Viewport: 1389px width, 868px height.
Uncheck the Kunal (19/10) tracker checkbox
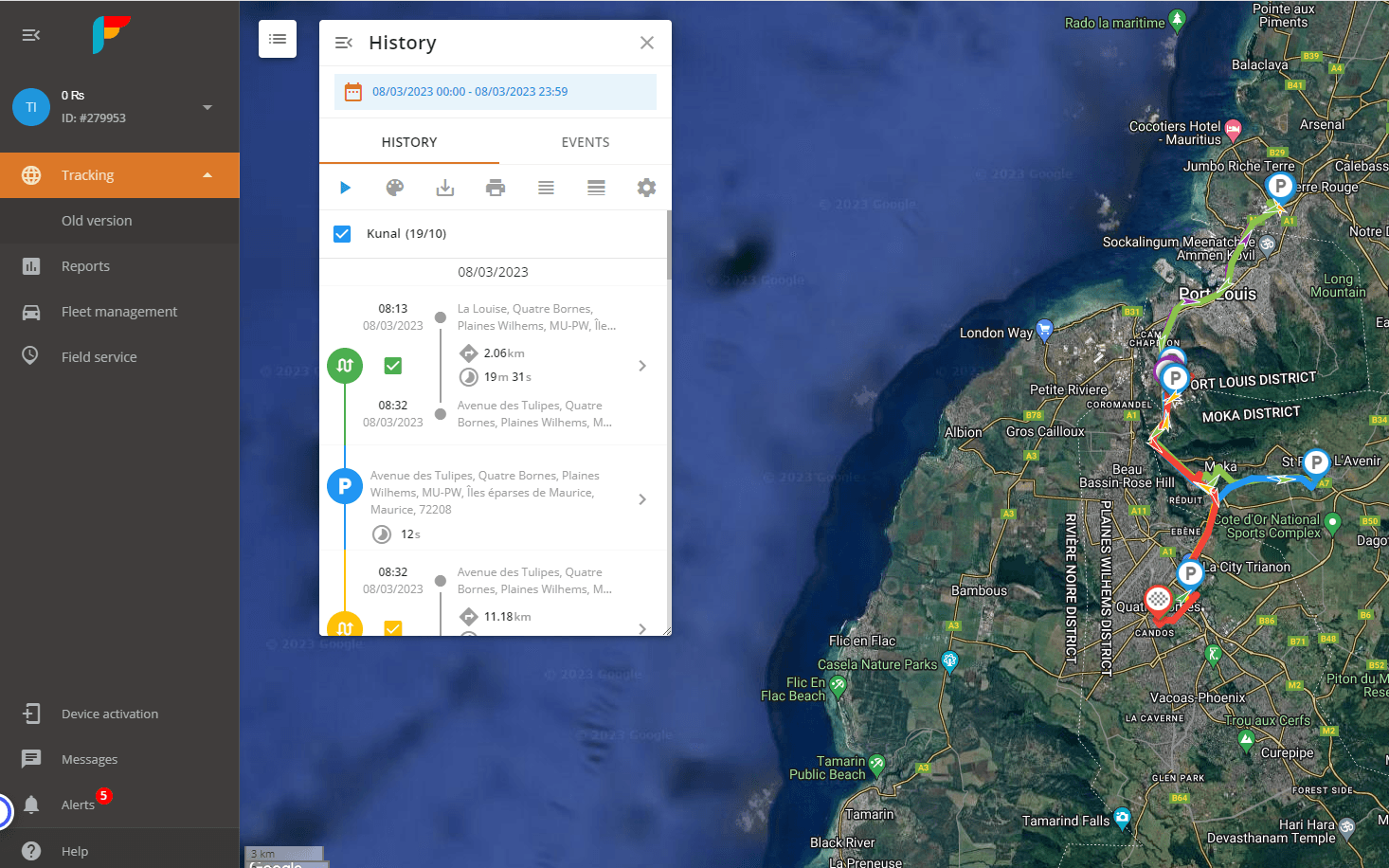point(342,234)
